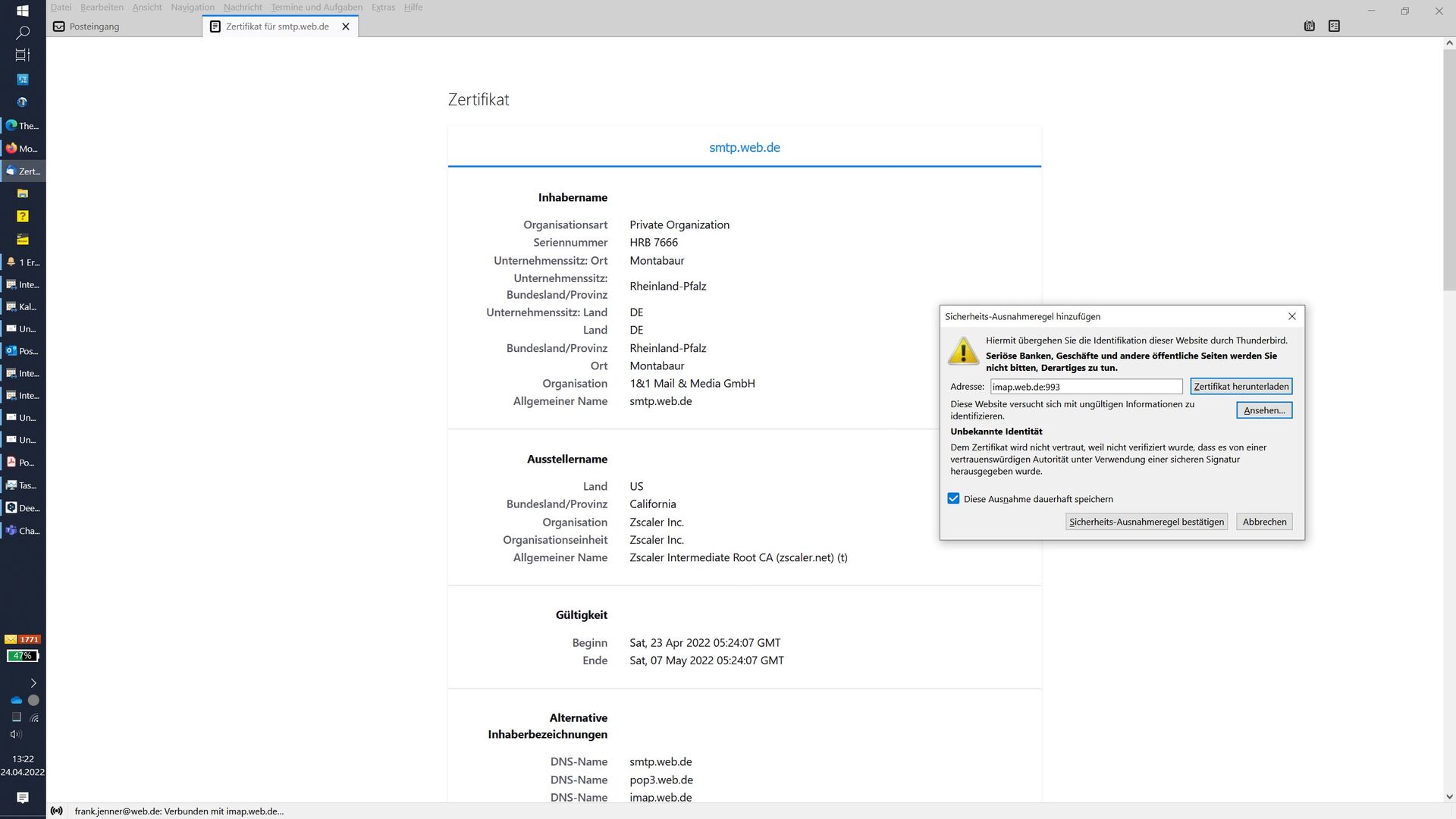The image size is (1456, 819).
Task: Confirm with Sicherheits-Ausnahmeregel bestätigen
Action: pyautogui.click(x=1146, y=522)
